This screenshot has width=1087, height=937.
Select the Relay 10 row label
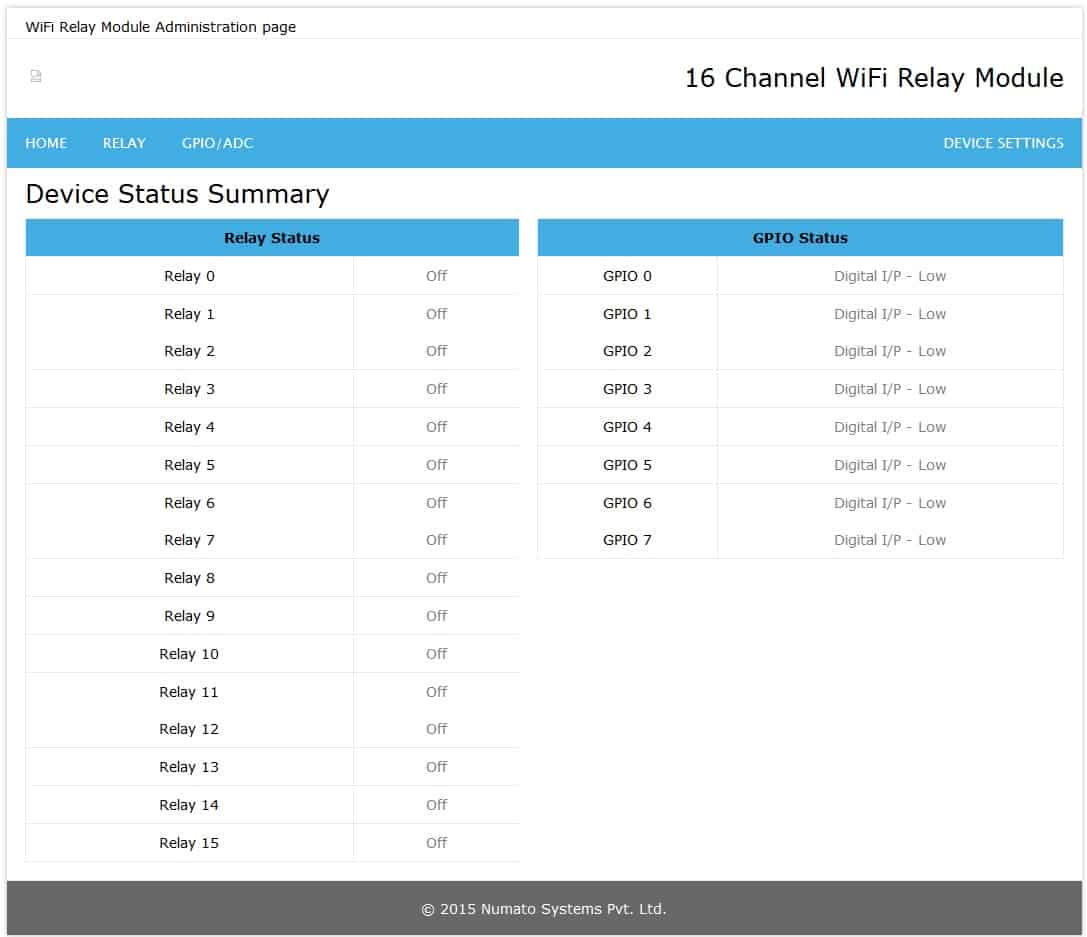[x=189, y=654]
